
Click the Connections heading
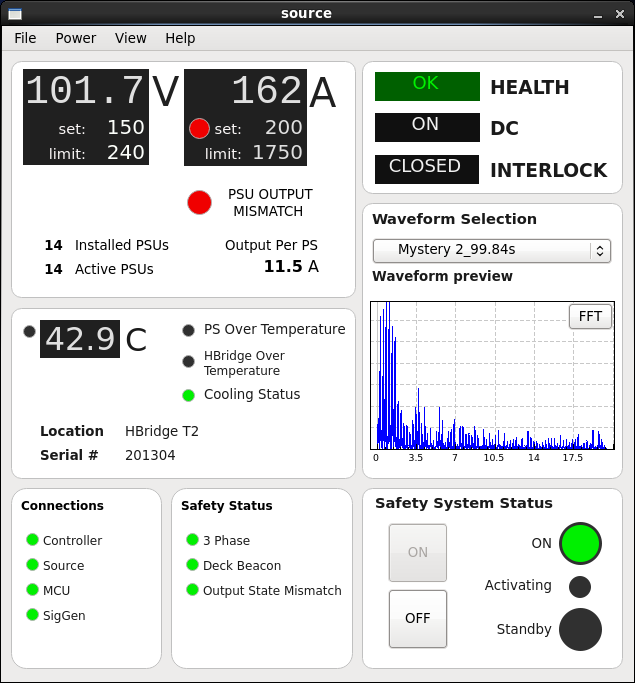[x=62, y=505]
